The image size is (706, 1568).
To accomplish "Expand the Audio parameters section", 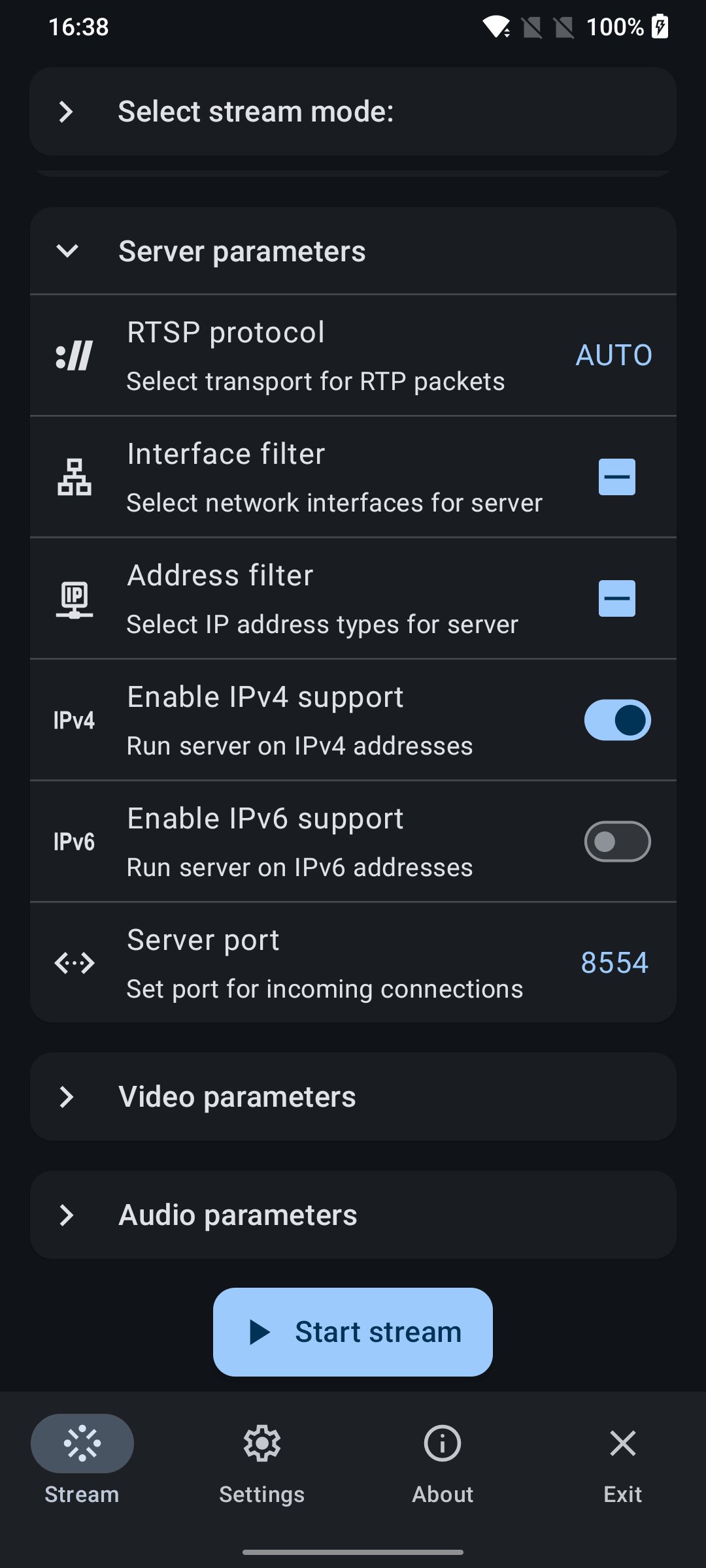I will pos(353,1215).
